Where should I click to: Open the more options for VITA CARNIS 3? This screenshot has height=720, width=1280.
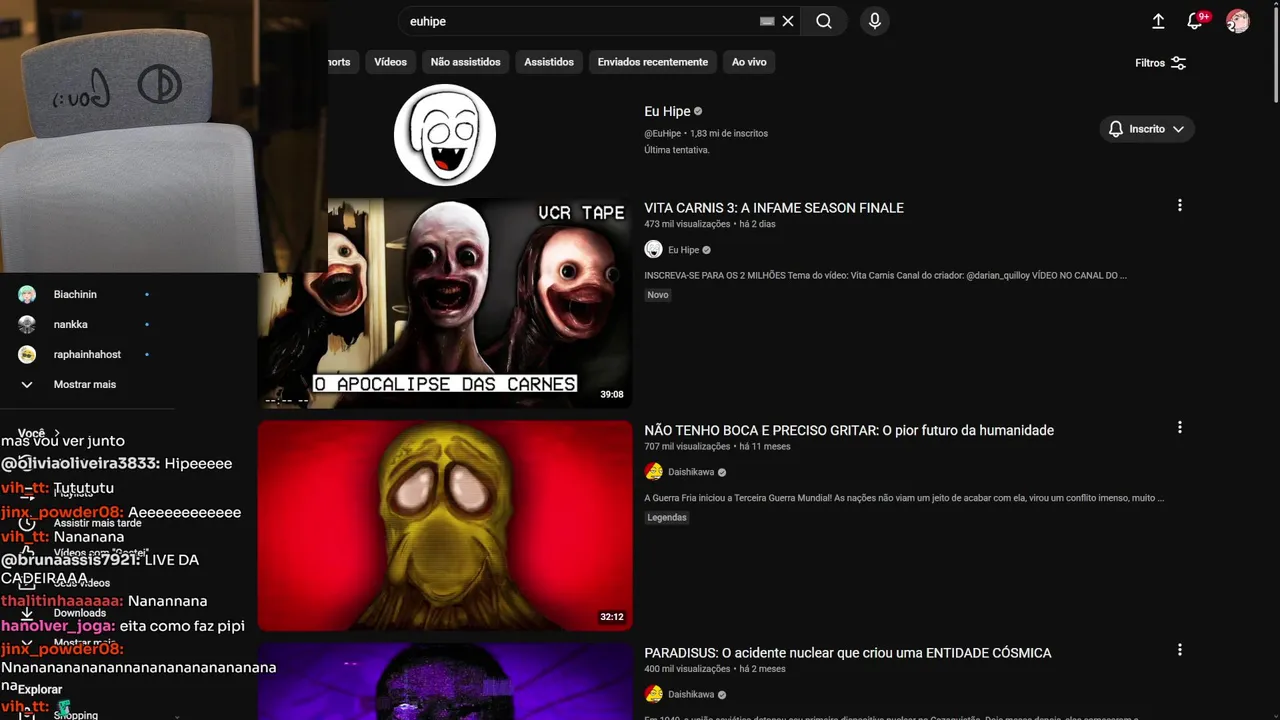tap(1179, 205)
